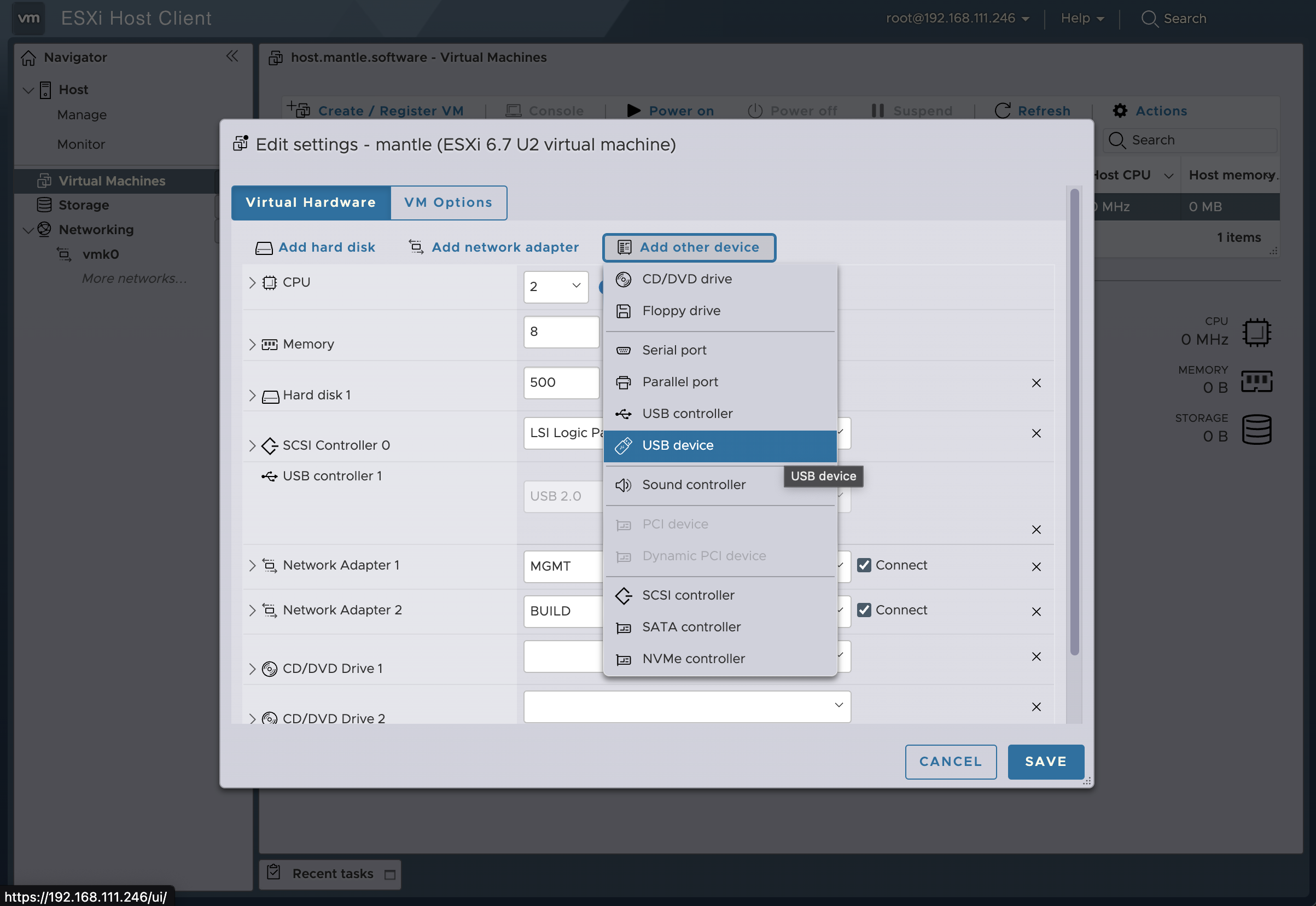Viewport: 1316px width, 906px height.
Task: Click the Add network adapter icon
Action: pos(416,247)
